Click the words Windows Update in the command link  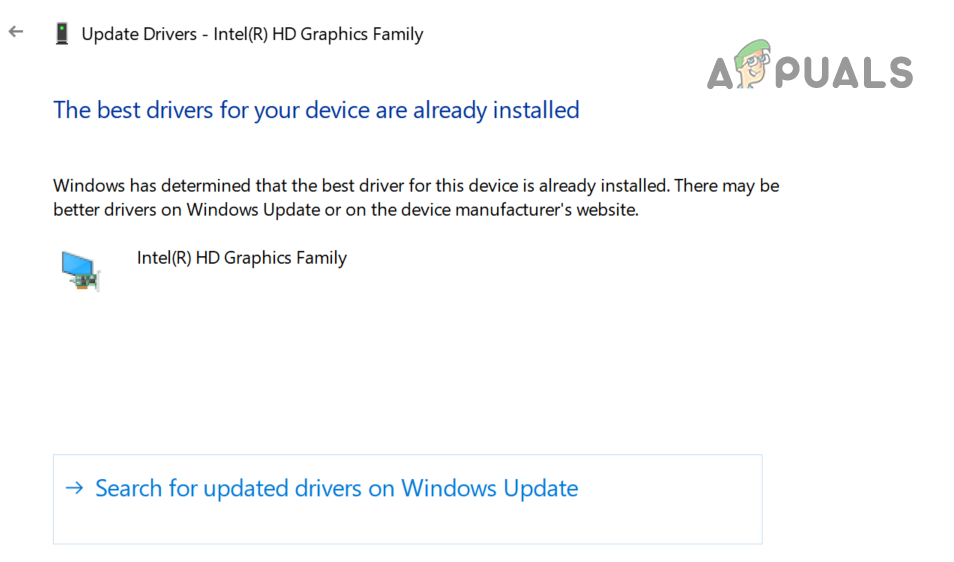(490, 488)
